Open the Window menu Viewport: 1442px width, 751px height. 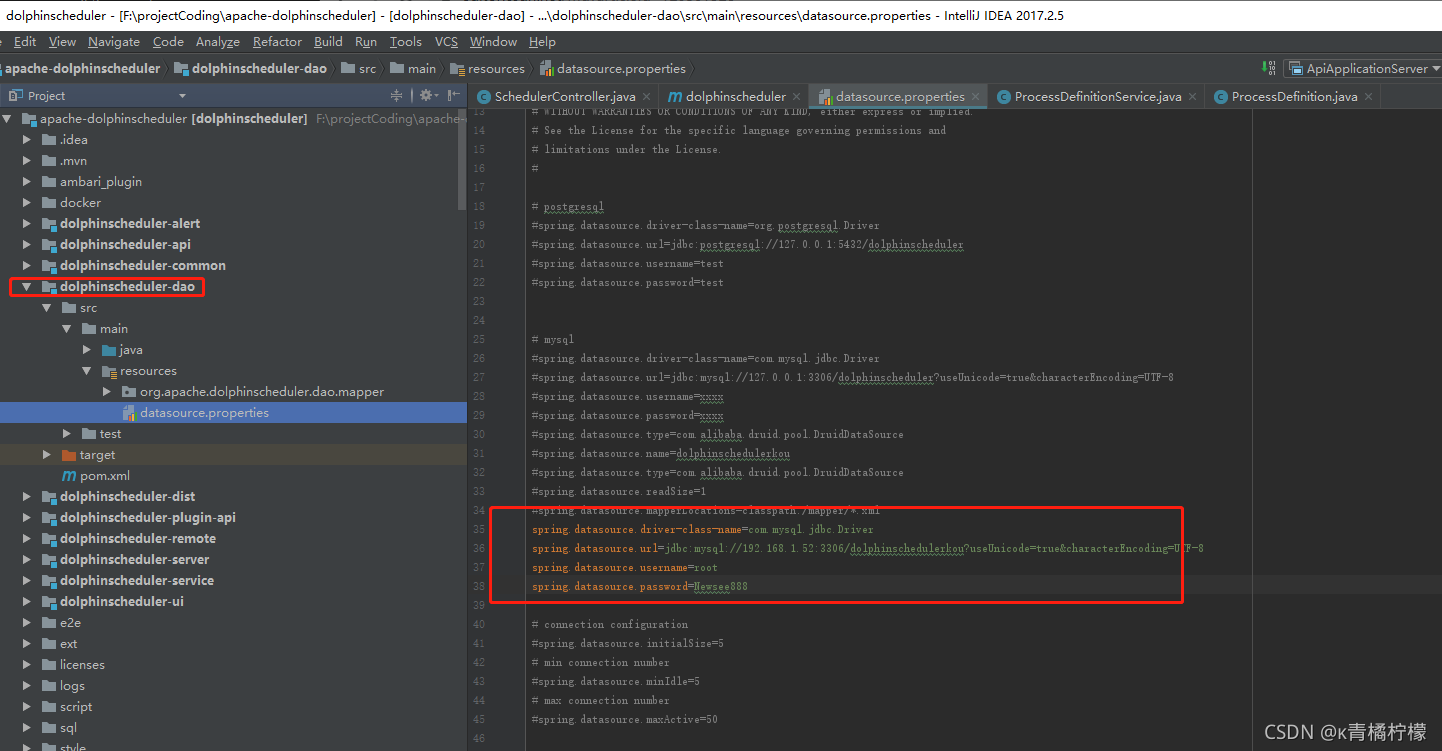493,42
